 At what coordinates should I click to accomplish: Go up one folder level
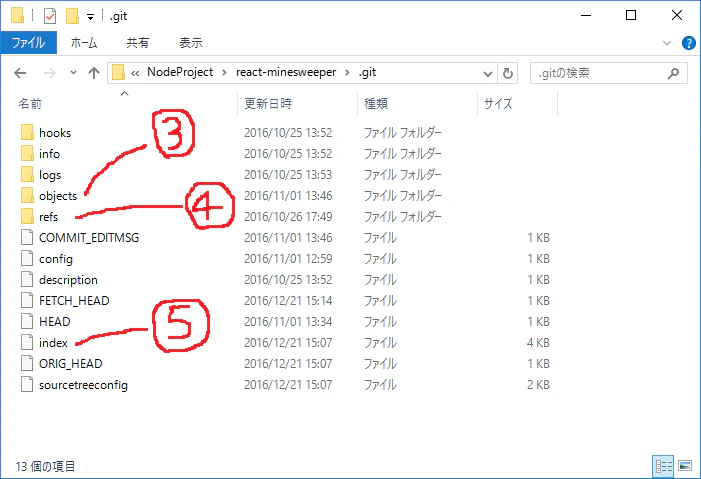[94, 73]
